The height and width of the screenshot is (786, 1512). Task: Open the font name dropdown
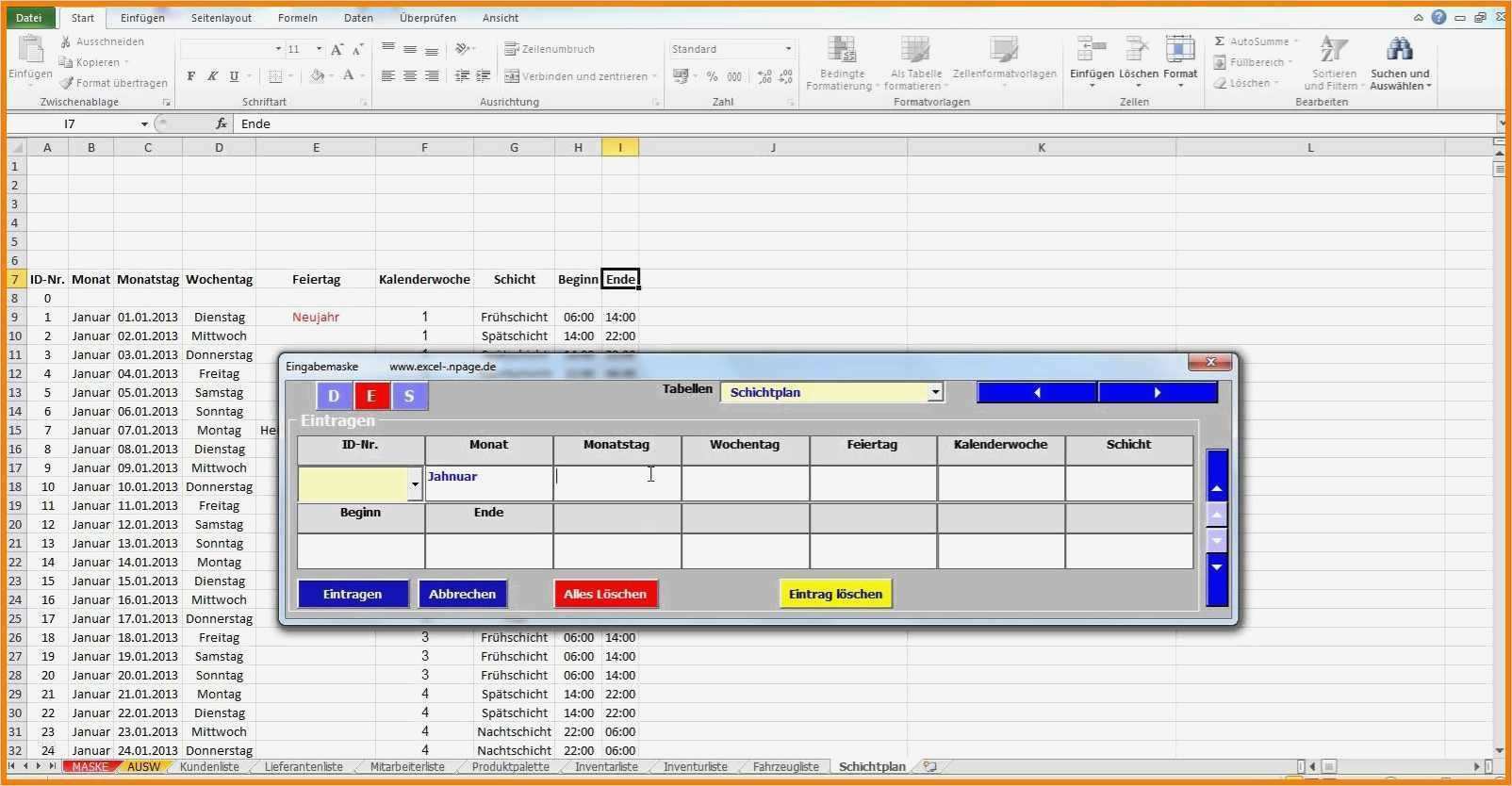pyautogui.click(x=278, y=49)
